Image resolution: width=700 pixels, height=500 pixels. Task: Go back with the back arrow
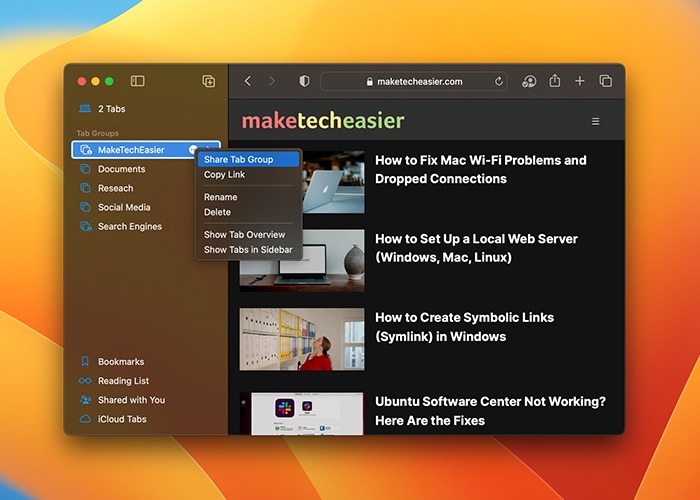tap(248, 81)
